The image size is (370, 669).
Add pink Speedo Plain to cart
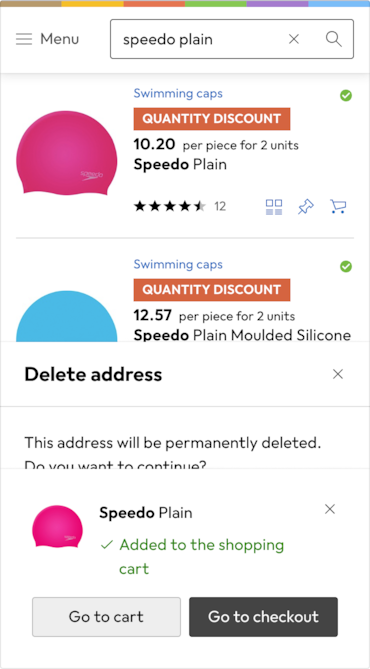click(x=338, y=207)
